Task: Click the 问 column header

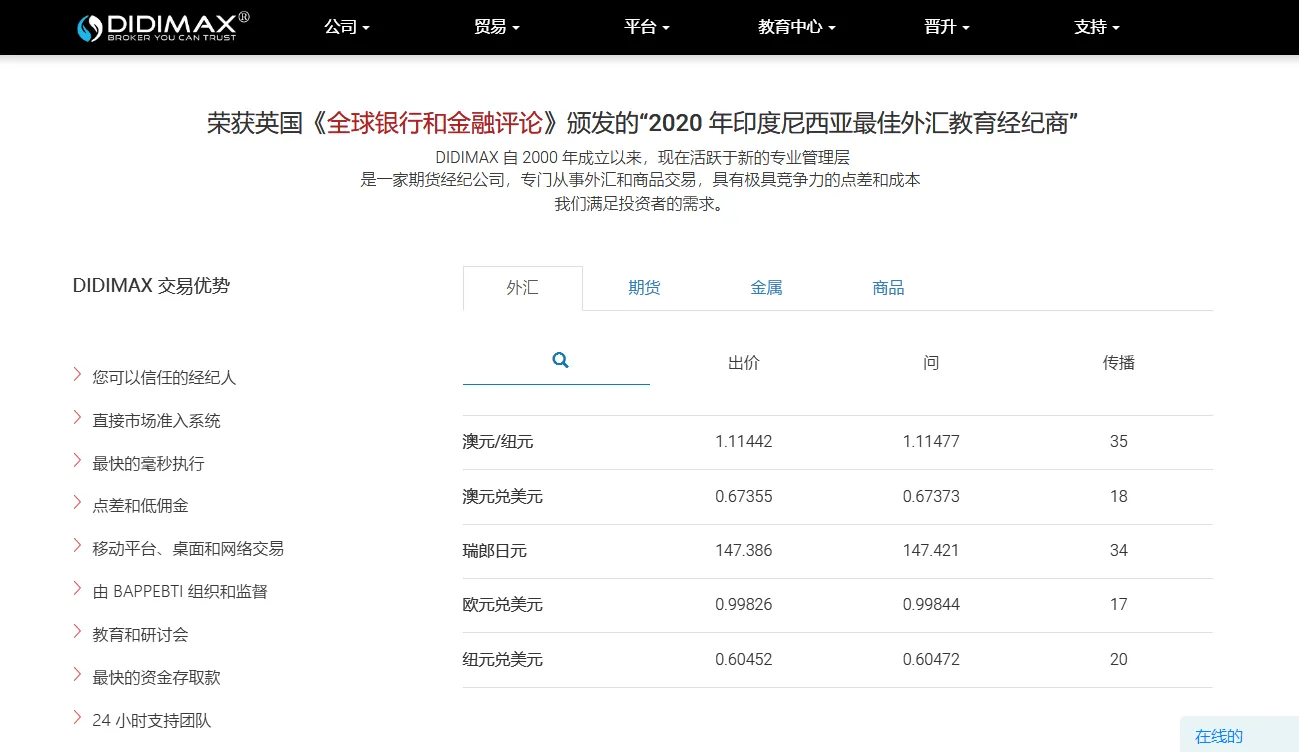Action: 931,363
